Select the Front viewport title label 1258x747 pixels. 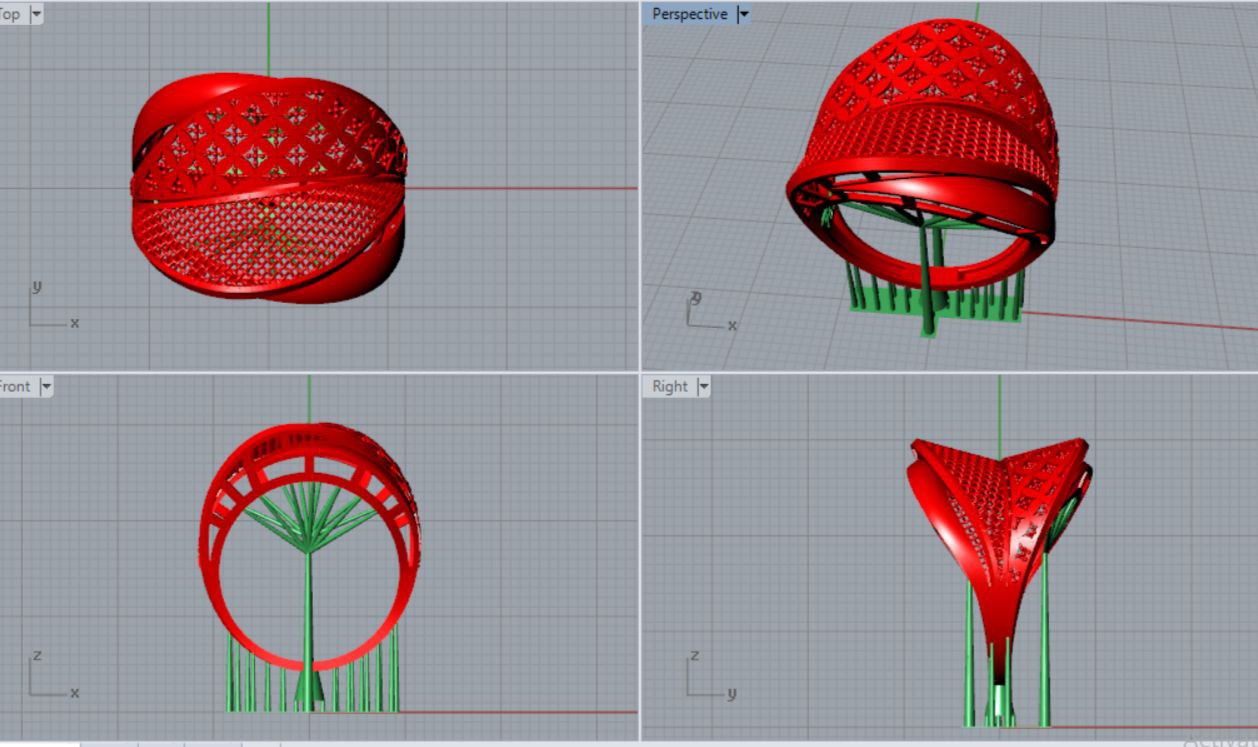[x=14, y=386]
